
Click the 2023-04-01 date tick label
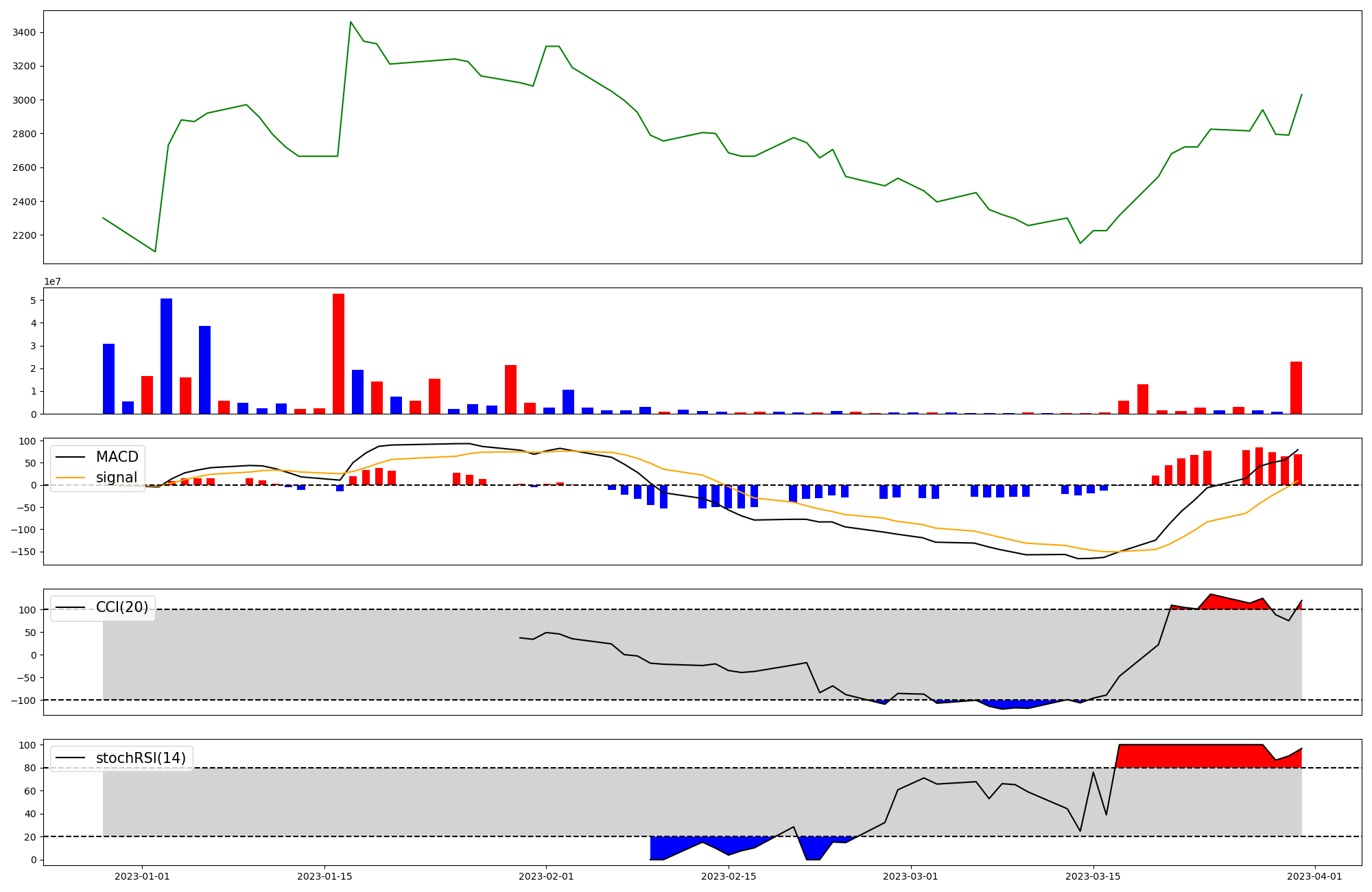pos(1314,876)
